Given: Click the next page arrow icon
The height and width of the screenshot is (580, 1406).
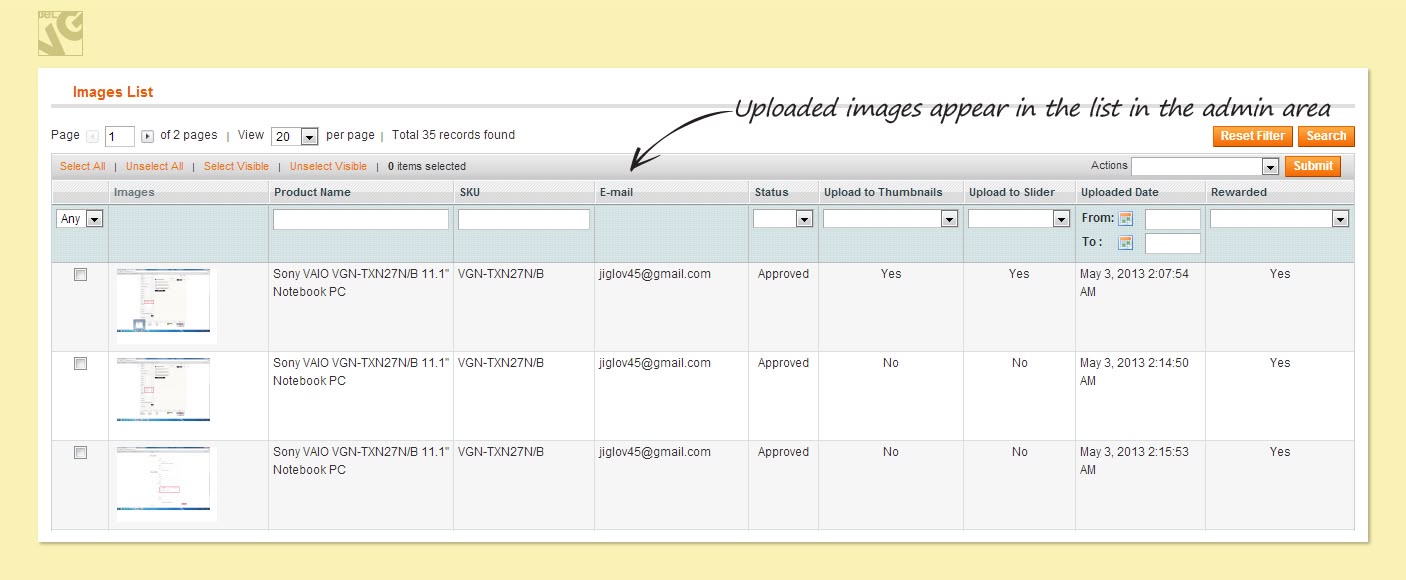Looking at the screenshot, I should (x=147, y=136).
